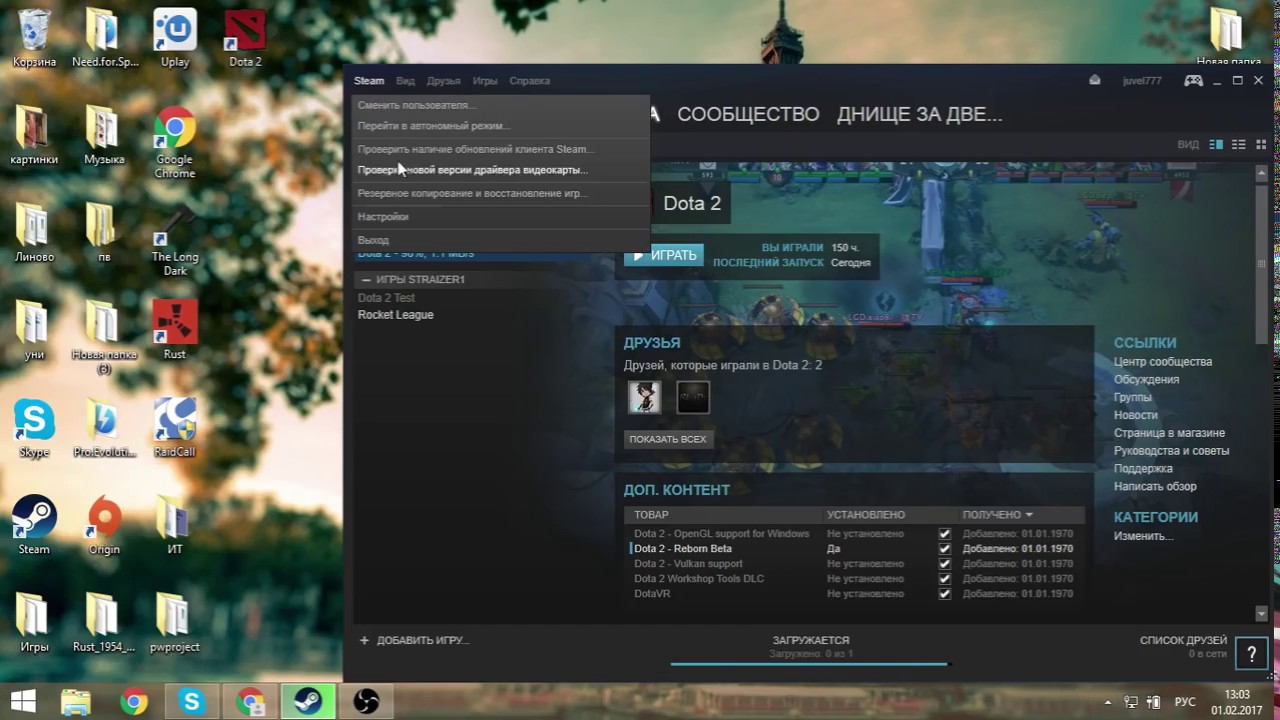The width and height of the screenshot is (1280, 720).
Task: Open Друзья menu
Action: tap(443, 81)
